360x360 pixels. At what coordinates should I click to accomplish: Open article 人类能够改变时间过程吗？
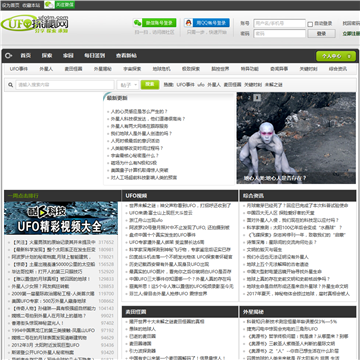click(137, 148)
